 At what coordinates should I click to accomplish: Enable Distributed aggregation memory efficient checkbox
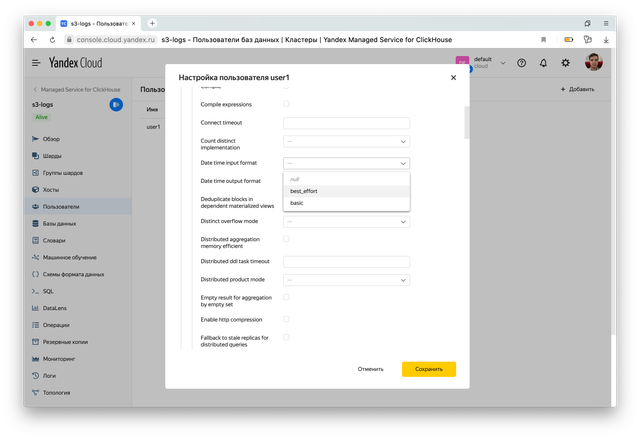[287, 239]
